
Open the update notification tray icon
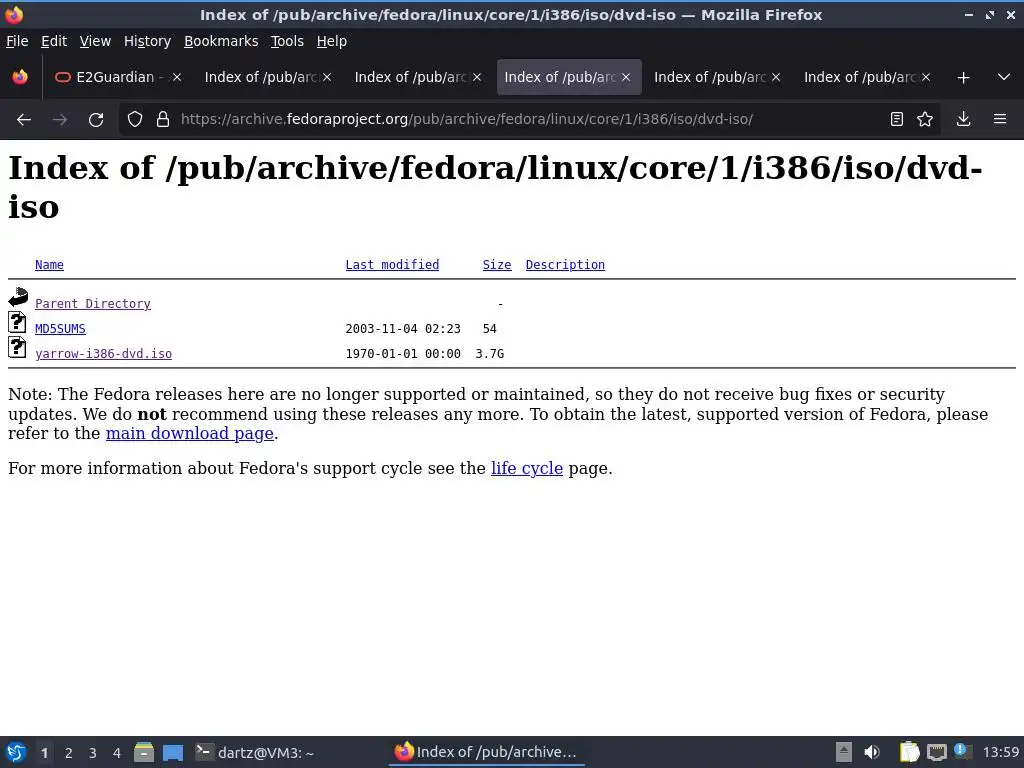coord(963,751)
